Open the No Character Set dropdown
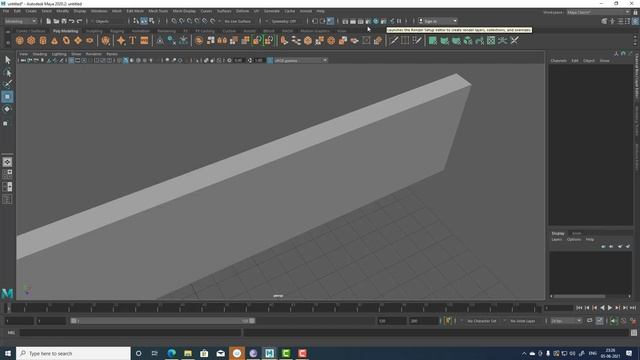The height and width of the screenshot is (360, 640). (x=482, y=321)
